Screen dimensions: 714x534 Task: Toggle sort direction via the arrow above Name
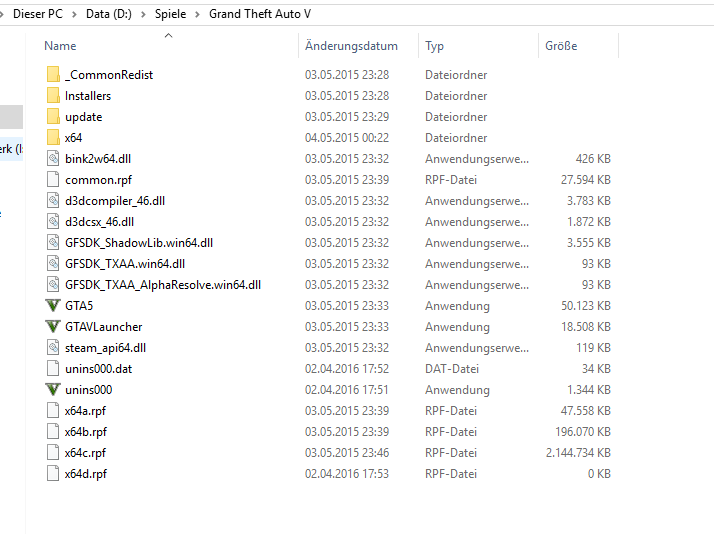[x=168, y=36]
